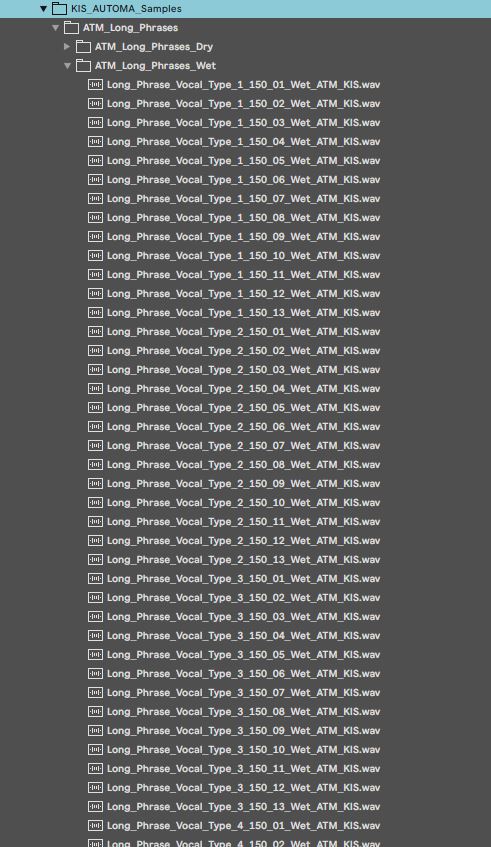Viewport: 491px width, 847px height.
Task: Click waveform icon of Type_3_150_09 Wet sample
Action: (x=95, y=730)
